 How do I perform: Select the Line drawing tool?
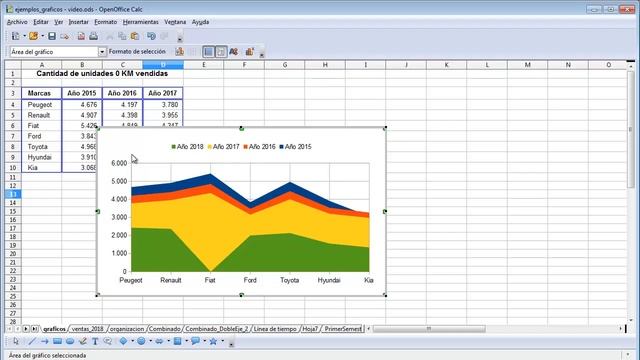click(32, 341)
